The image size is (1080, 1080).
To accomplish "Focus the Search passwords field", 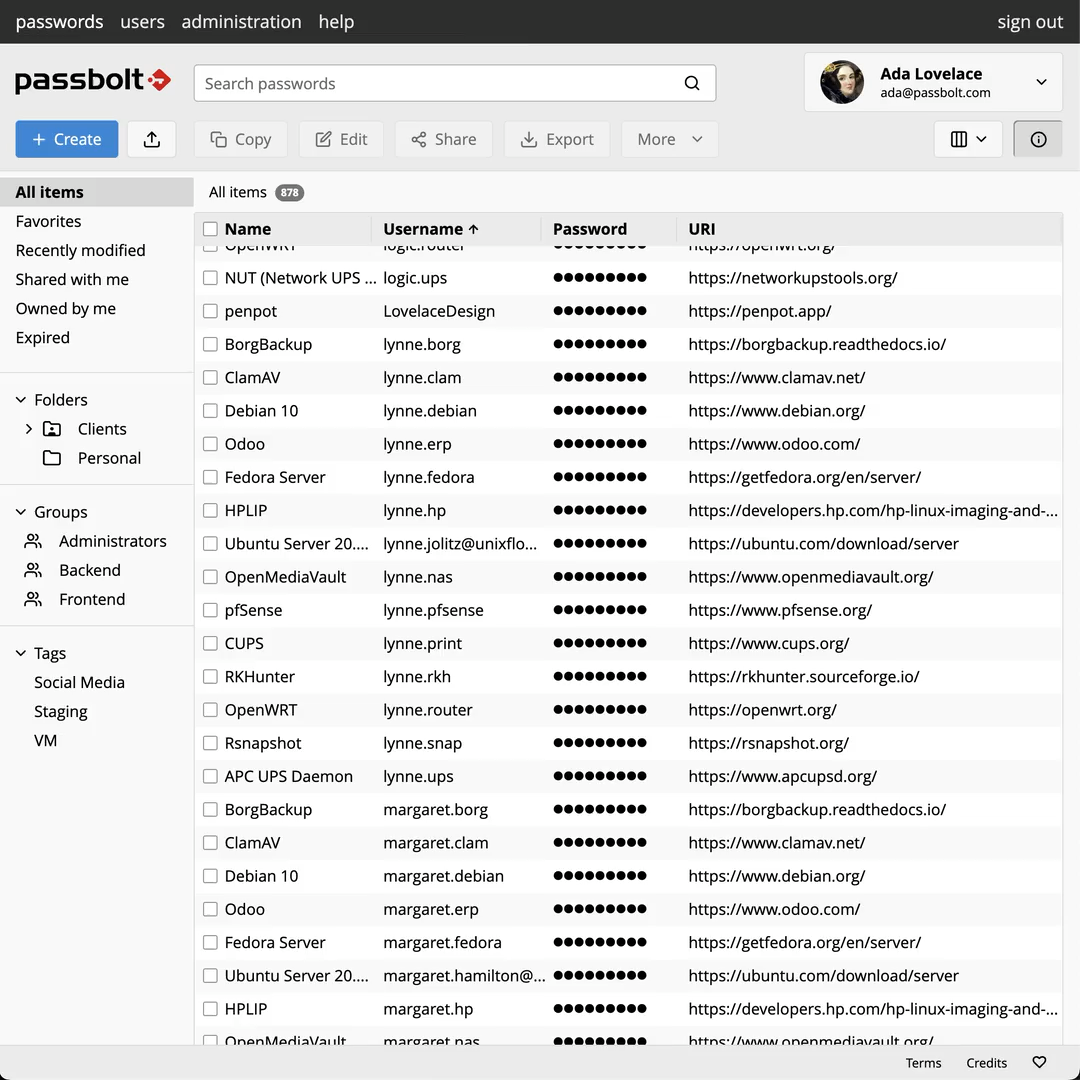I will tap(435, 83).
